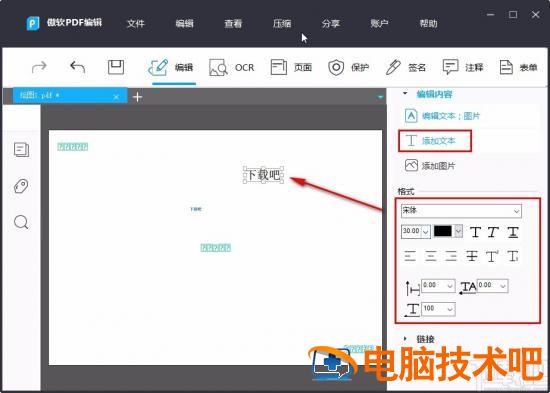The width and height of the screenshot is (550, 393).
Task: Show bookmarks tag sidebar panel
Action: coord(21,186)
